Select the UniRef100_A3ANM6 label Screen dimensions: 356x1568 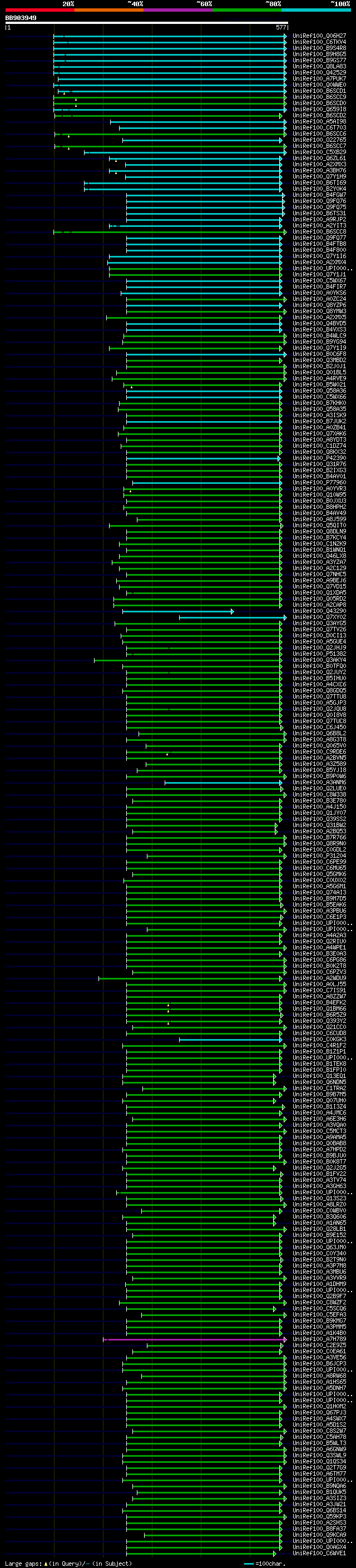pos(319,782)
